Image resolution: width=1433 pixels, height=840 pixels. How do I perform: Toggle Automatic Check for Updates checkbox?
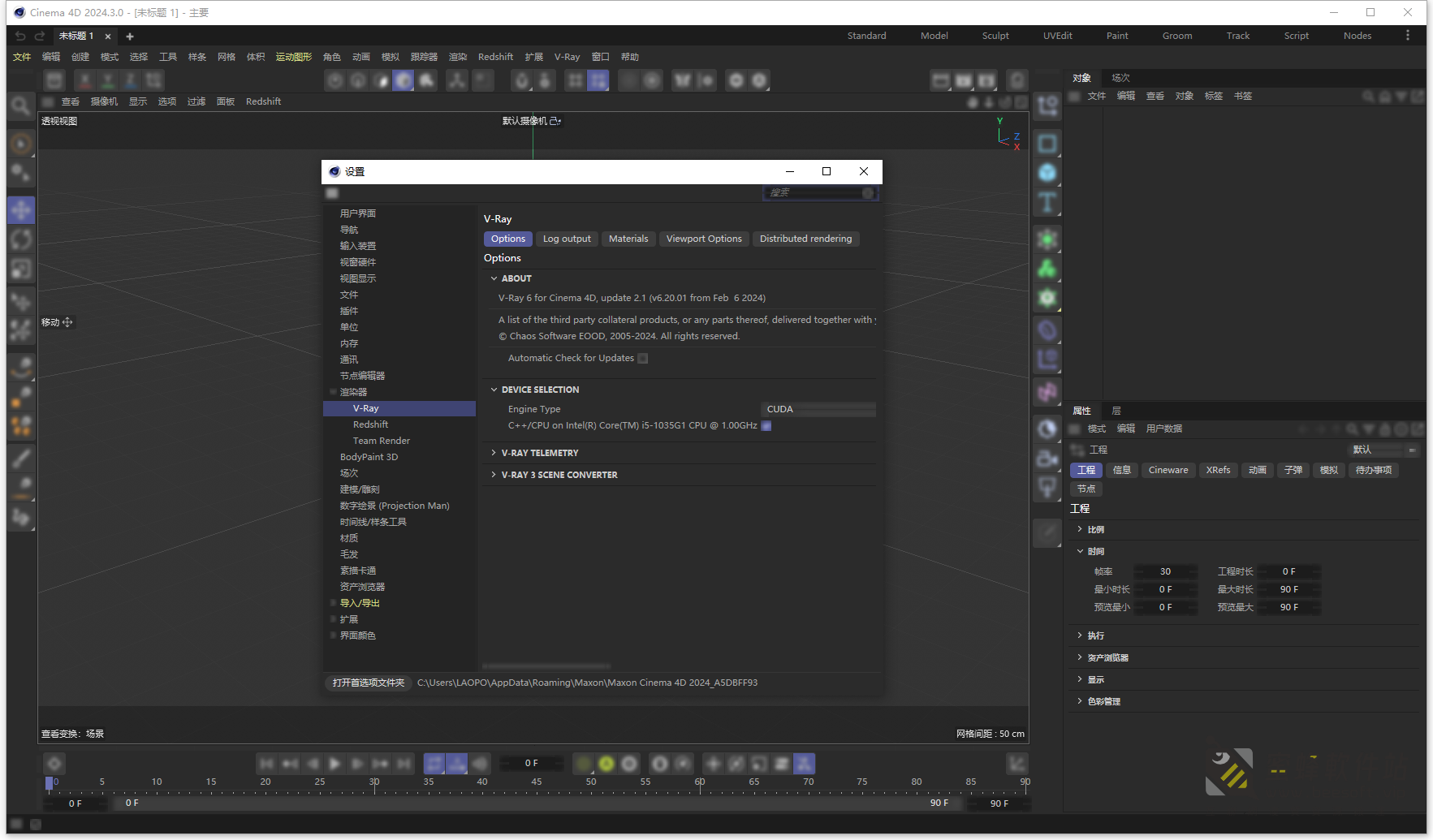click(643, 359)
